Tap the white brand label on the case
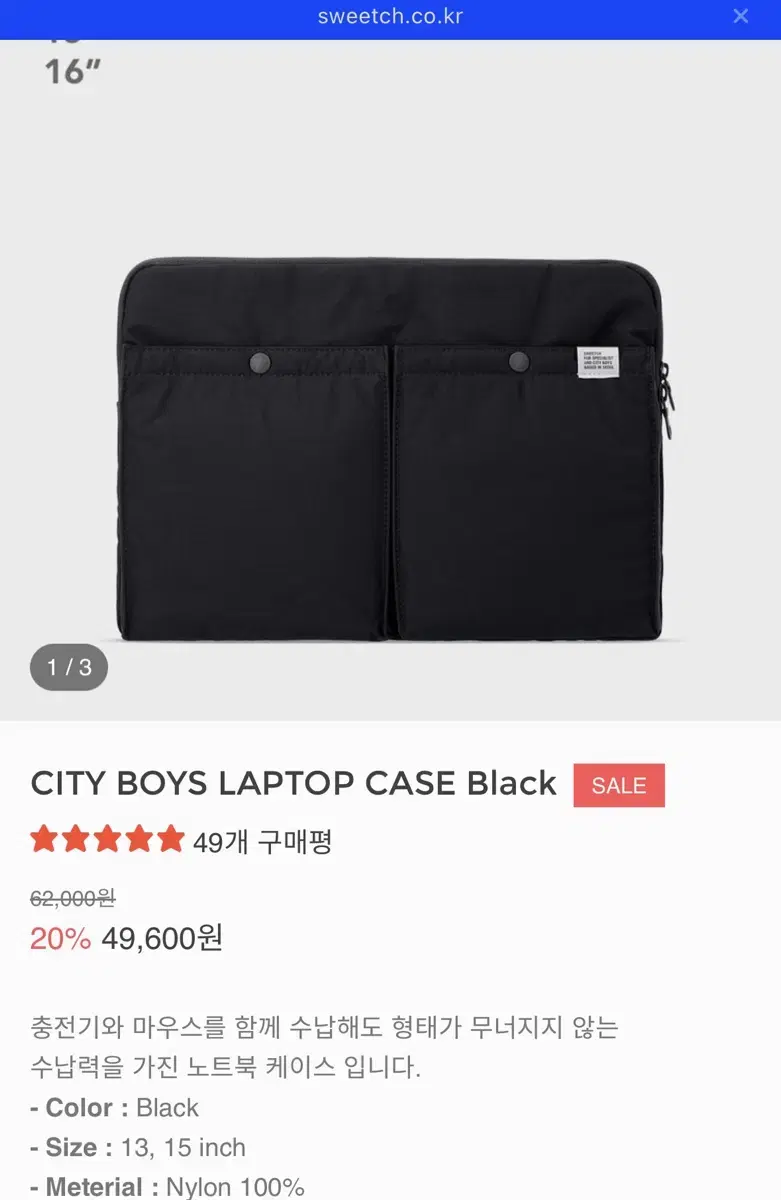781x1200 pixels. (x=597, y=363)
